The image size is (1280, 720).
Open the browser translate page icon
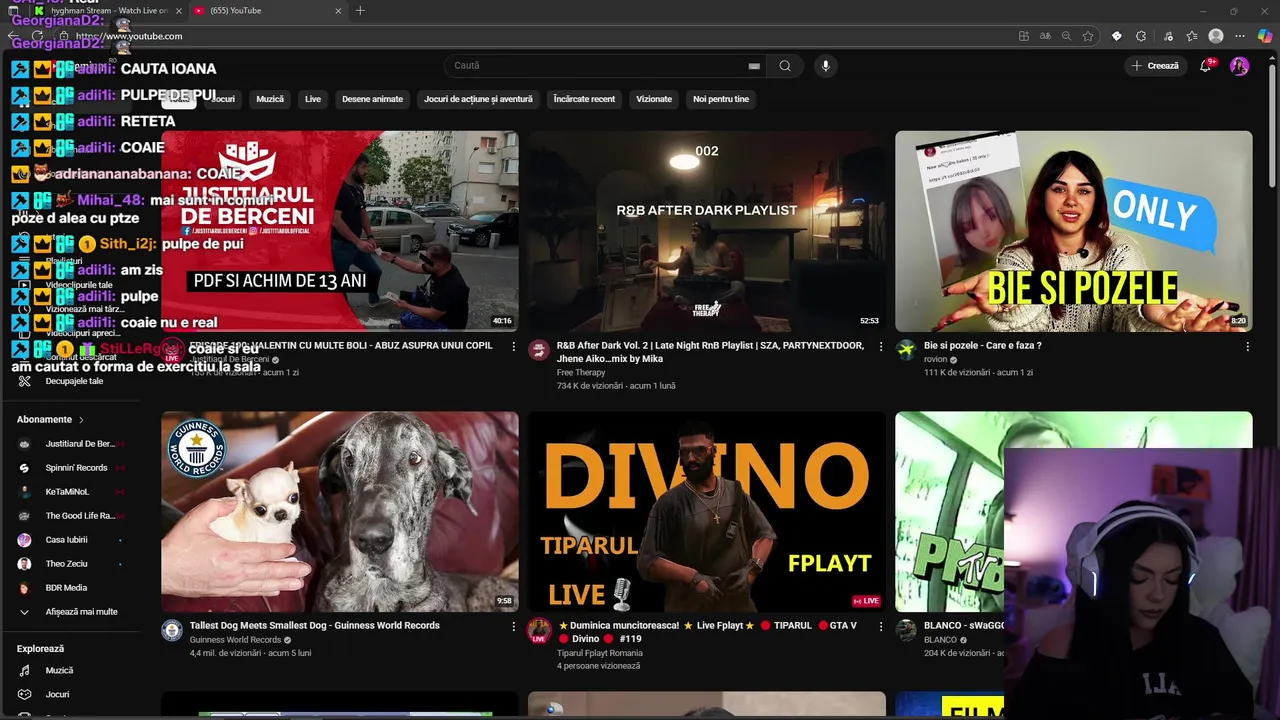point(1045,36)
